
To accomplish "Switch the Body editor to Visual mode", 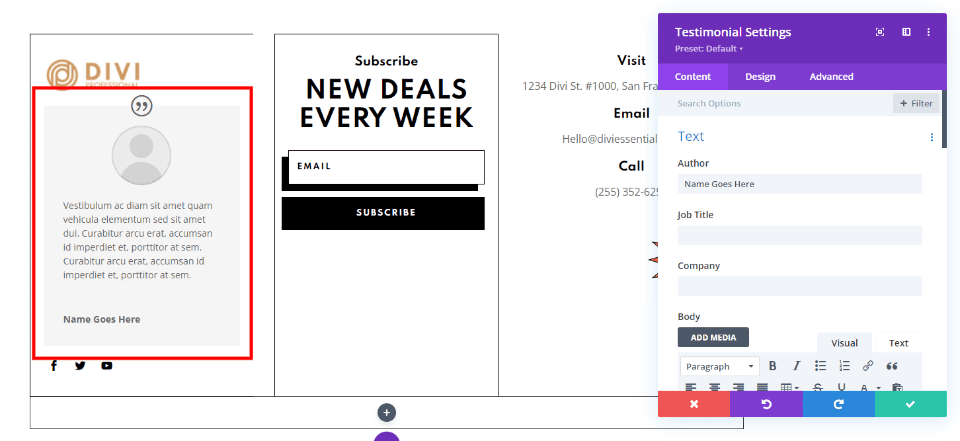I will pos(844,343).
